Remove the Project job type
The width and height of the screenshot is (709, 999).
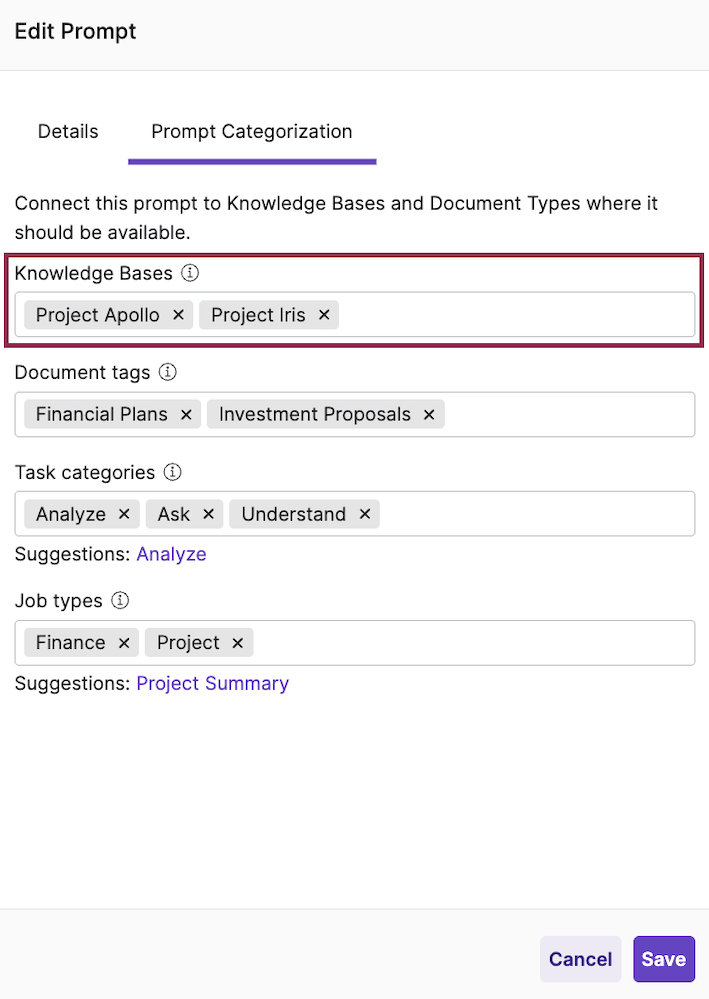click(238, 643)
